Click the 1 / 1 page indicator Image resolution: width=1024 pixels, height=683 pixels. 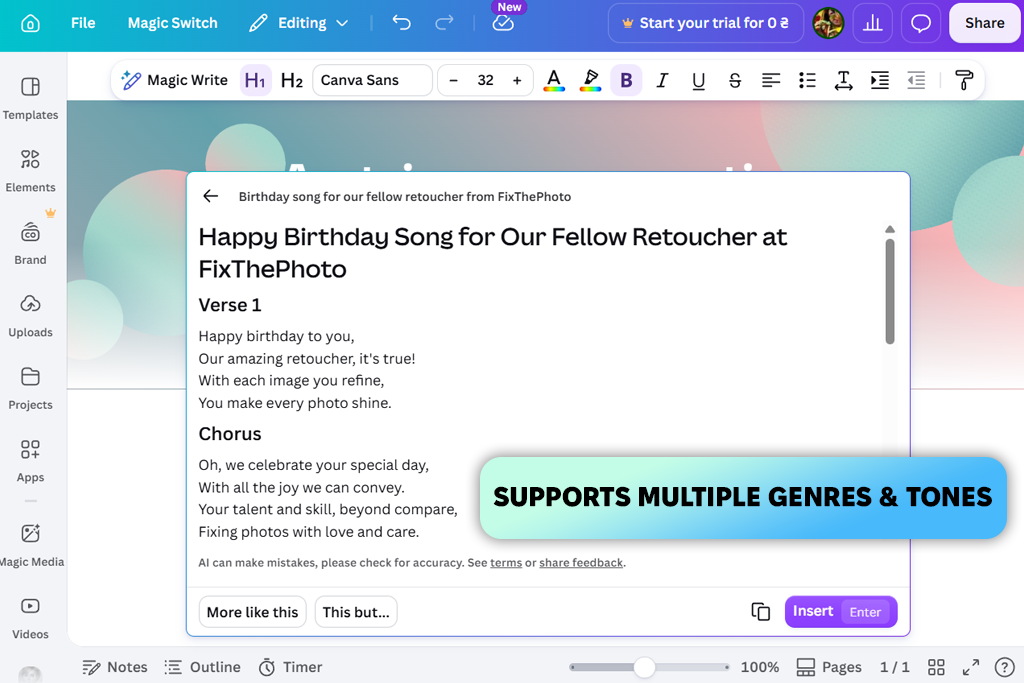894,667
